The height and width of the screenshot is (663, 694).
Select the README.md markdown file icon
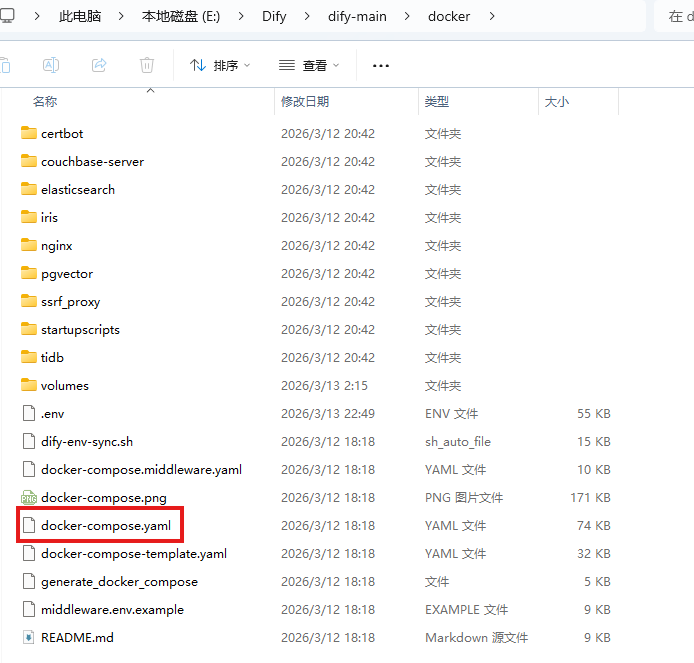pos(29,637)
